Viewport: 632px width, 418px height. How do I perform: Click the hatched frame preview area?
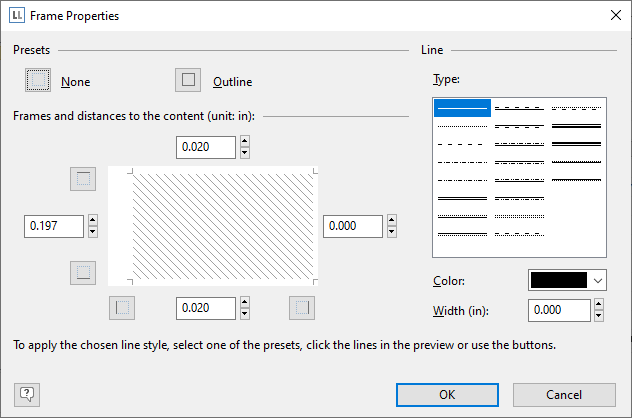point(213,226)
